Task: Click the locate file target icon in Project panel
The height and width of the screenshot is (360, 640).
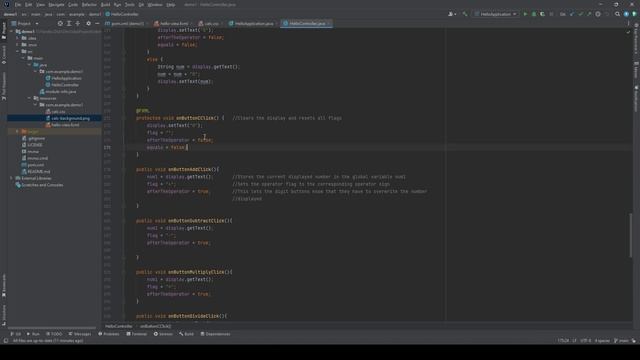Action: 60,23
